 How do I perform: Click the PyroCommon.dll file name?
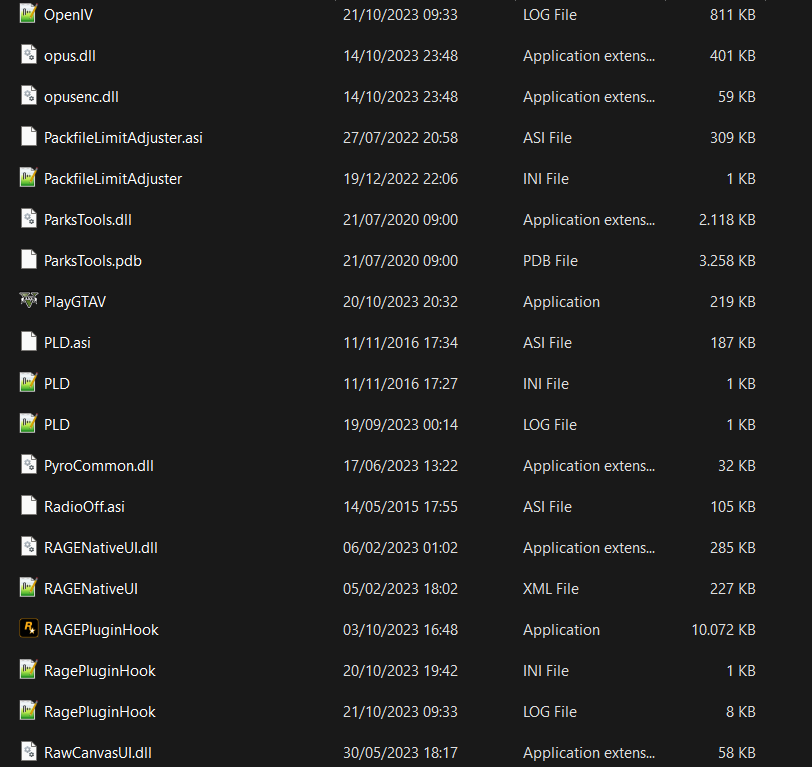point(99,466)
